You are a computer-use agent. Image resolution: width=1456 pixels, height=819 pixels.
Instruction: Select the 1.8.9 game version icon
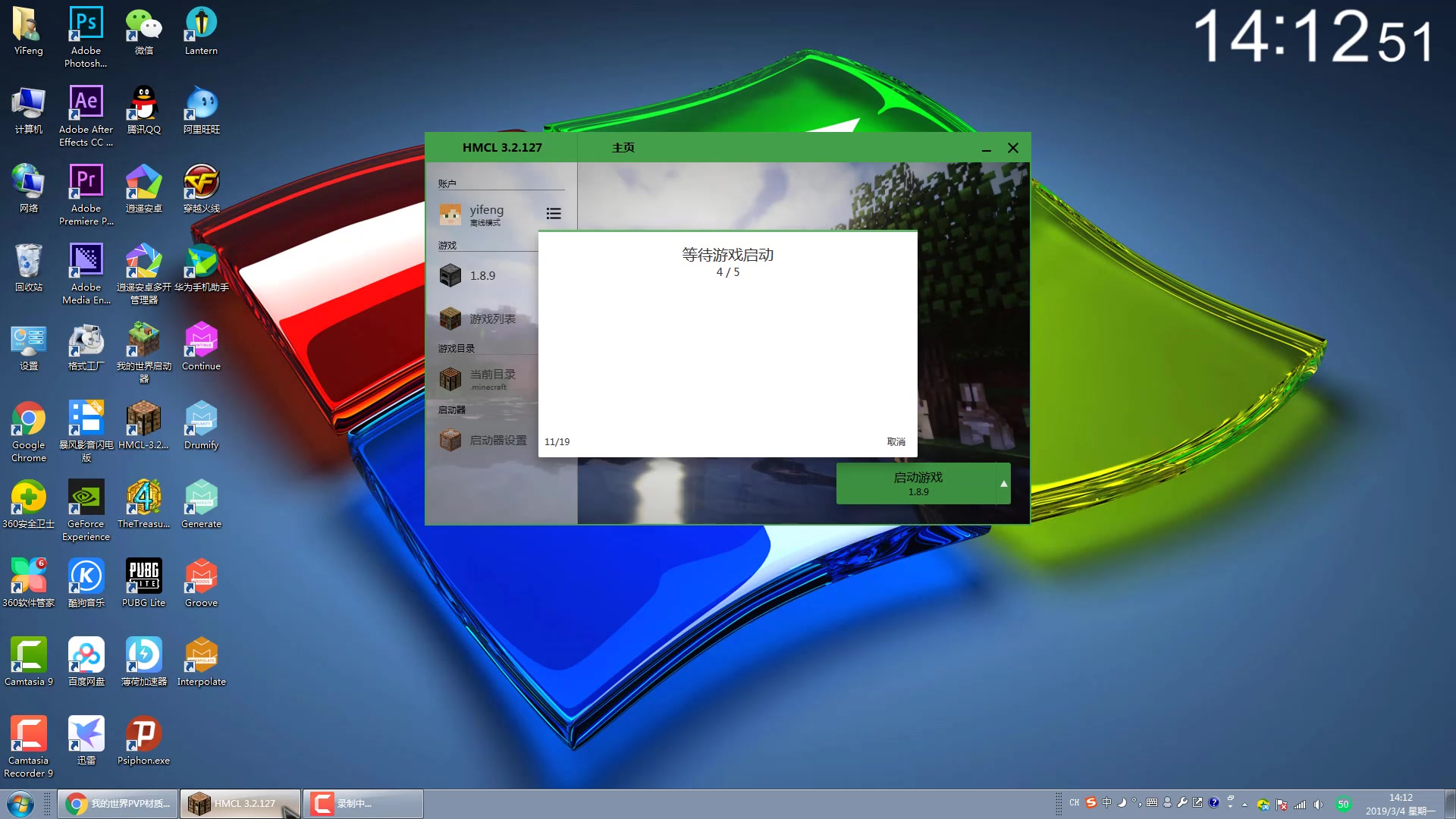450,275
